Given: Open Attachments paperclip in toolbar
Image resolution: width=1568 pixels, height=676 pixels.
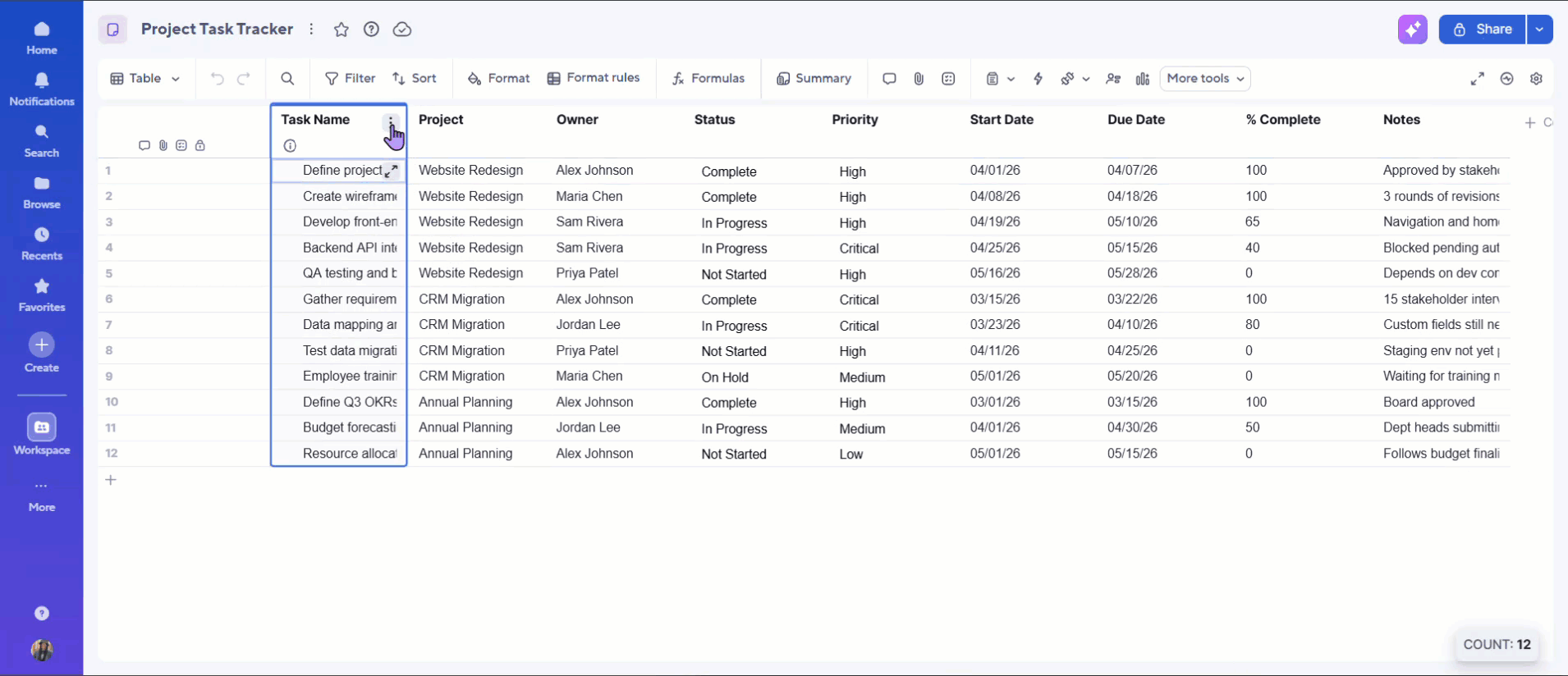Looking at the screenshot, I should pyautogui.click(x=919, y=79).
